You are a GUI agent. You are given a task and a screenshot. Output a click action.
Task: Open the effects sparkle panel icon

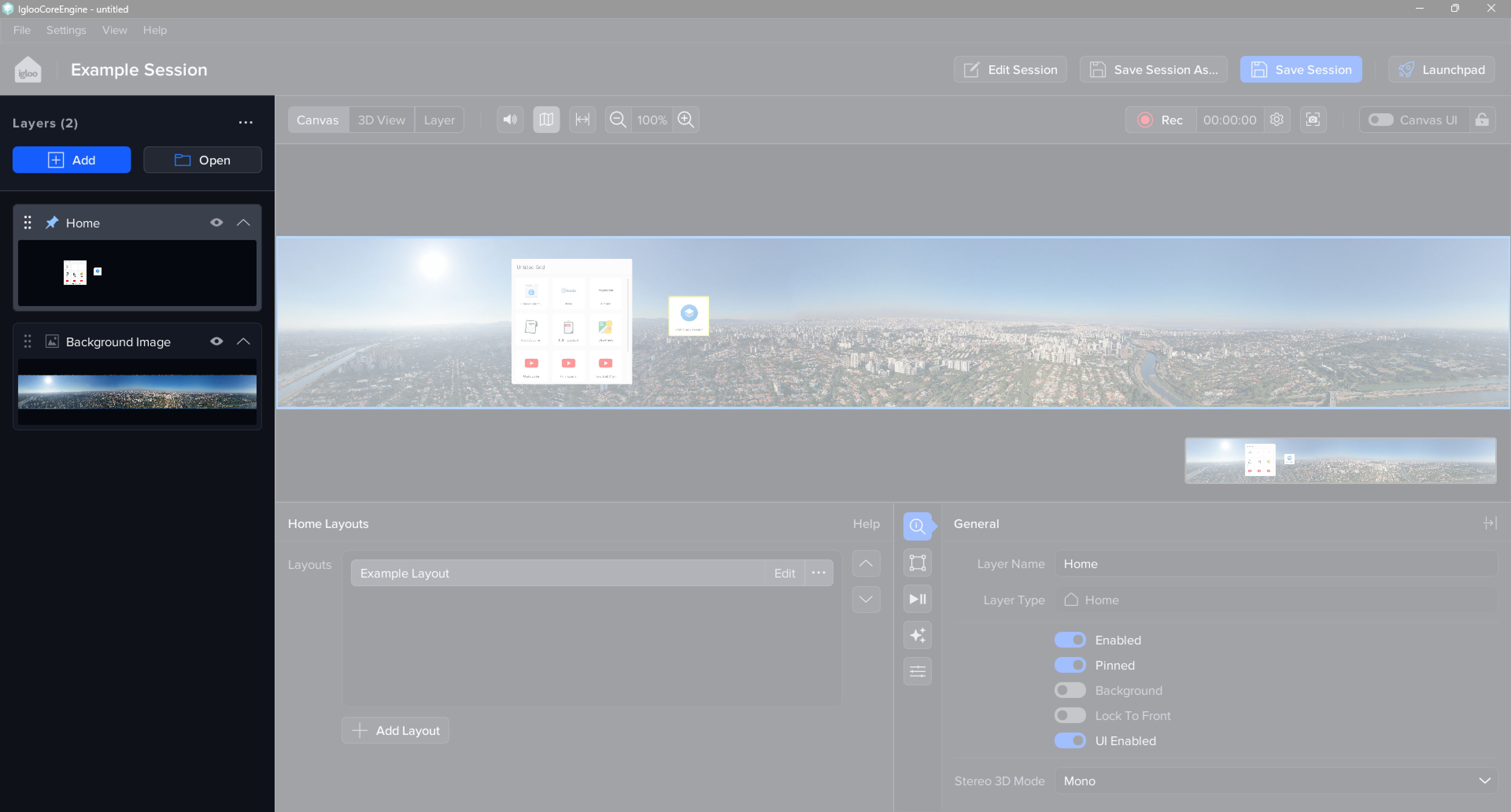pos(917,635)
